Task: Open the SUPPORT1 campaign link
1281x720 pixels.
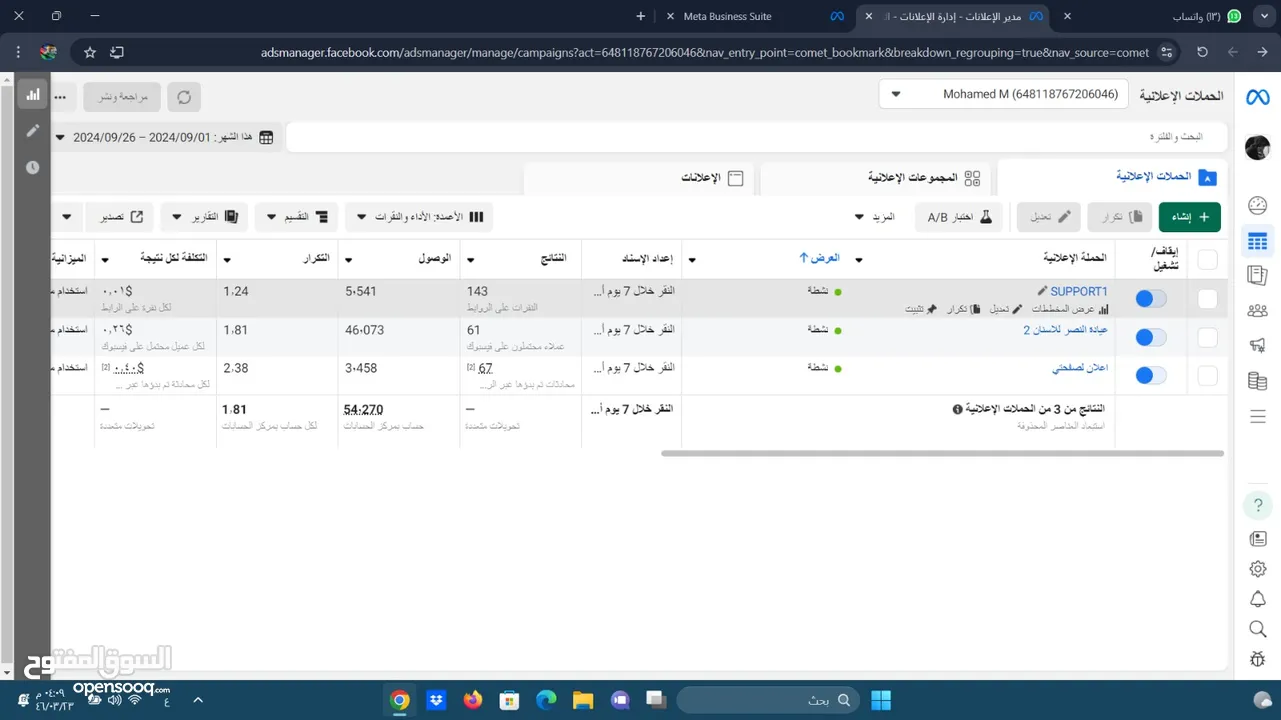Action: (1079, 291)
